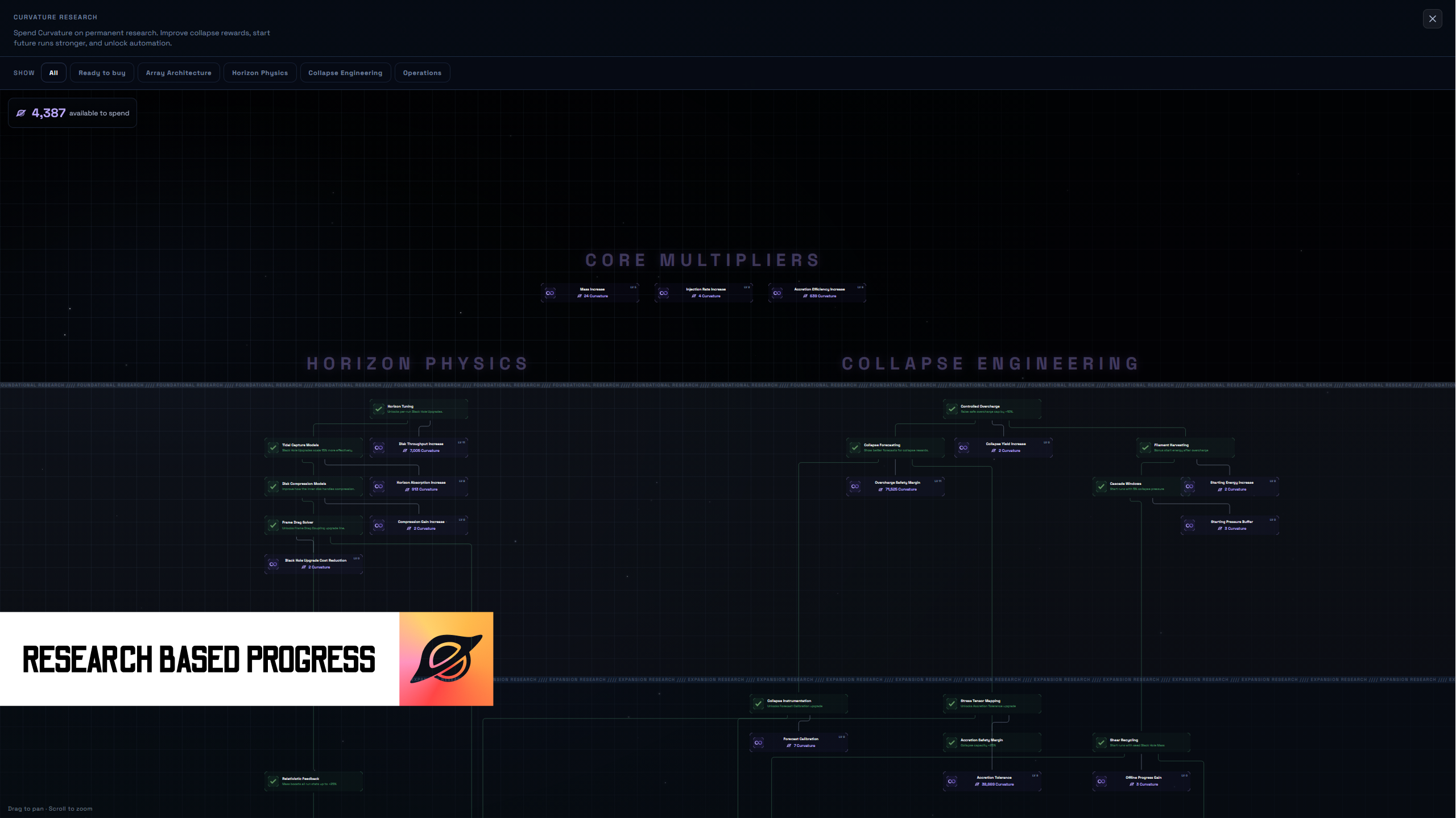Image resolution: width=1456 pixels, height=818 pixels.
Task: Click infinity icon on Black Hole Upgrade Cost Reduction
Action: [x=274, y=564]
